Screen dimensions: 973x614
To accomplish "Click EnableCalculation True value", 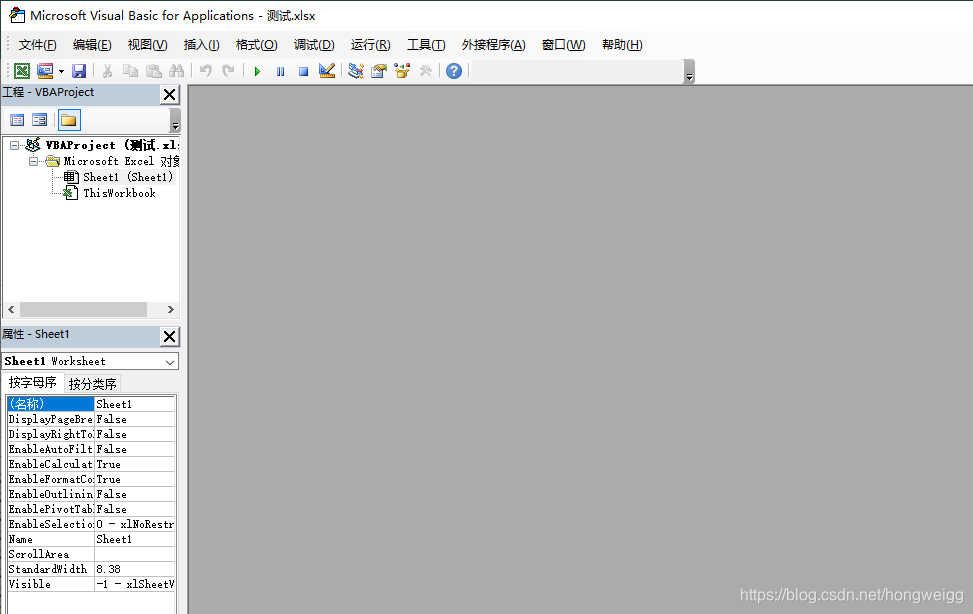I will point(134,464).
